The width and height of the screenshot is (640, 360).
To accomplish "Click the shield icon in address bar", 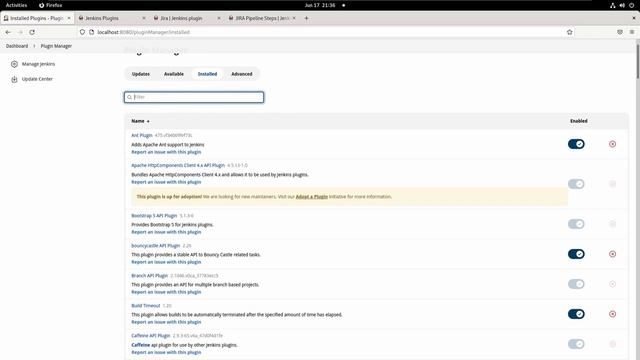I will coord(82,32).
